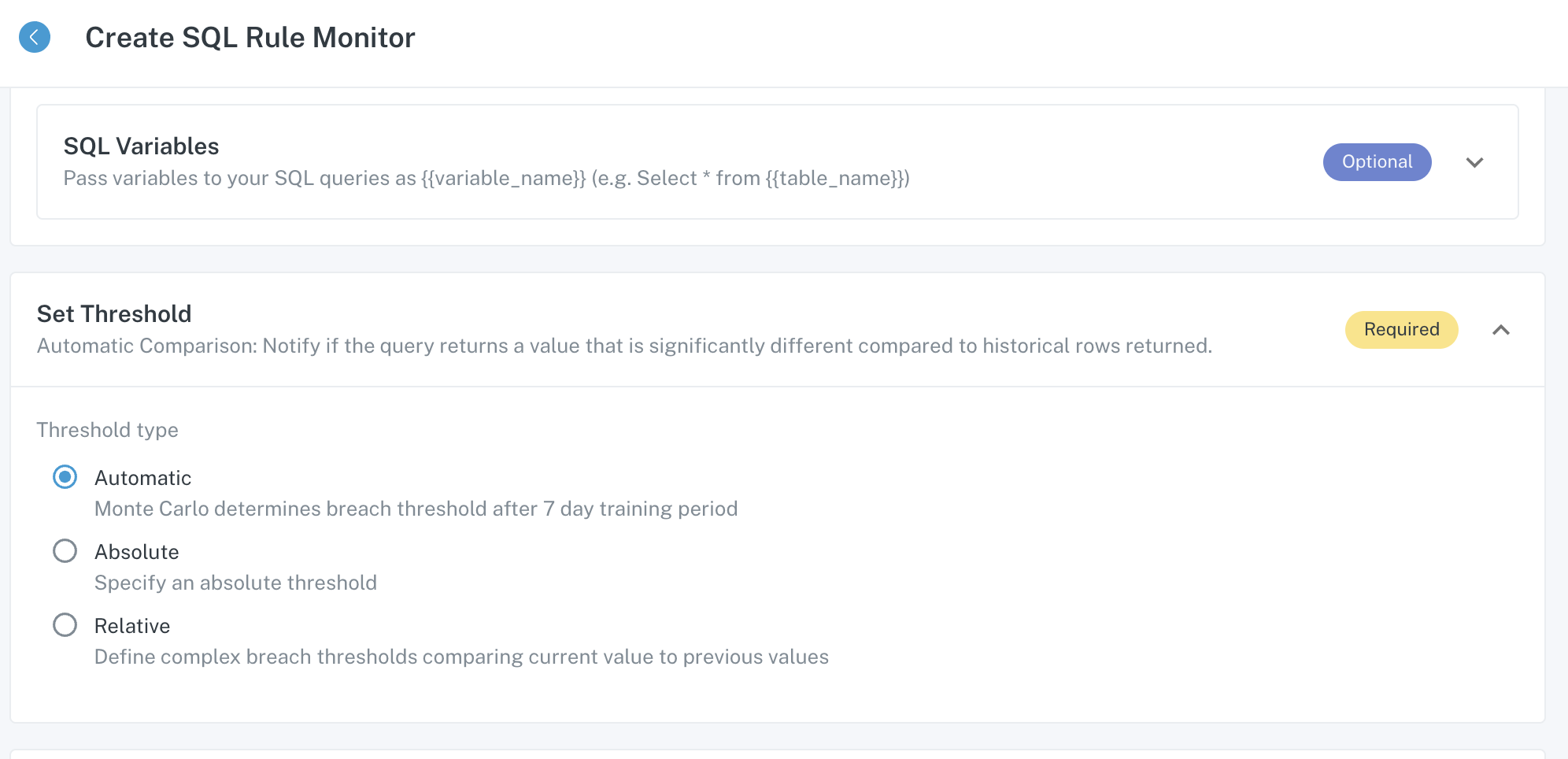The width and height of the screenshot is (1568, 759).
Task: Click the Relative option label
Action: click(132, 626)
